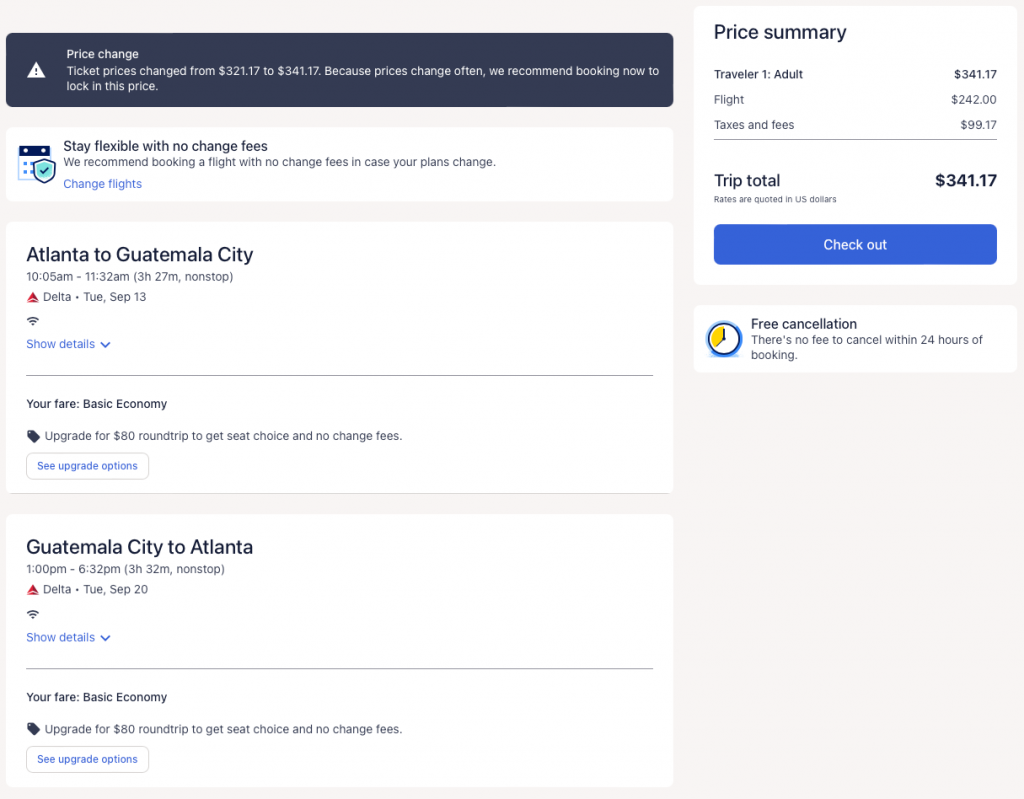Click the chevron beside the return flight Show details
Image resolution: width=1024 pixels, height=799 pixels.
pyautogui.click(x=105, y=638)
